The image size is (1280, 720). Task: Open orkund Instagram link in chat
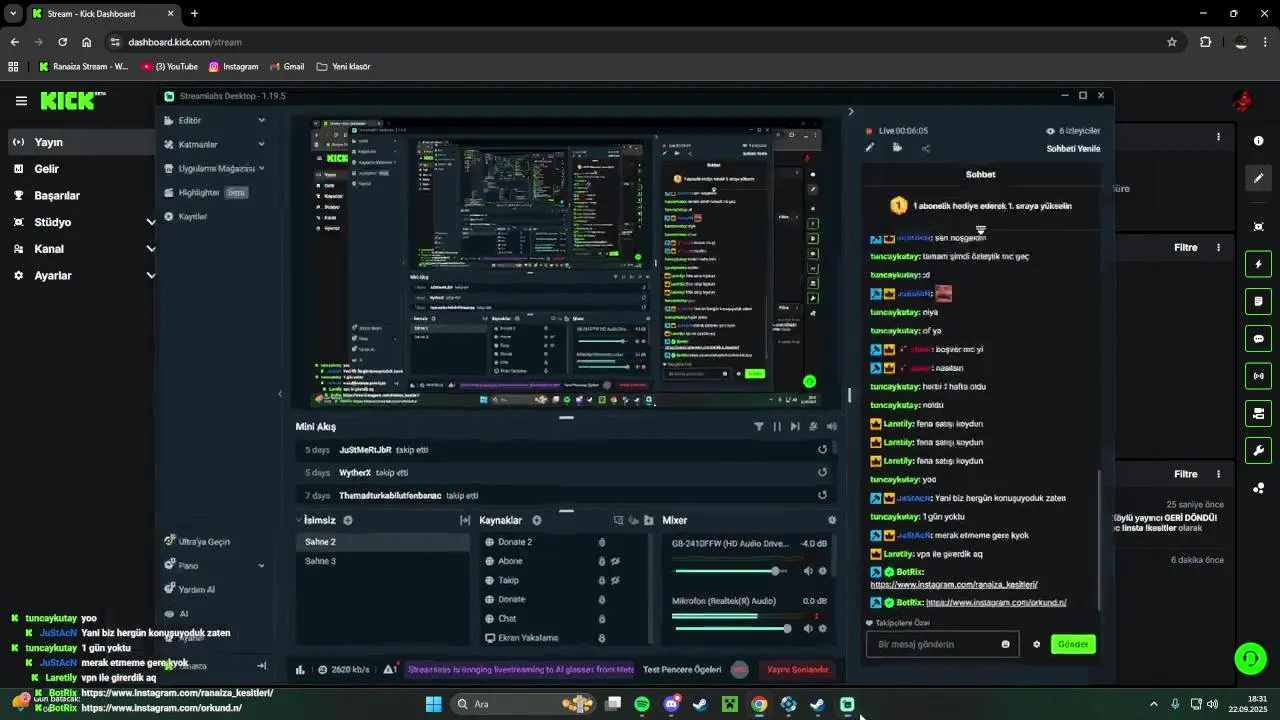pyautogui.click(x=996, y=603)
